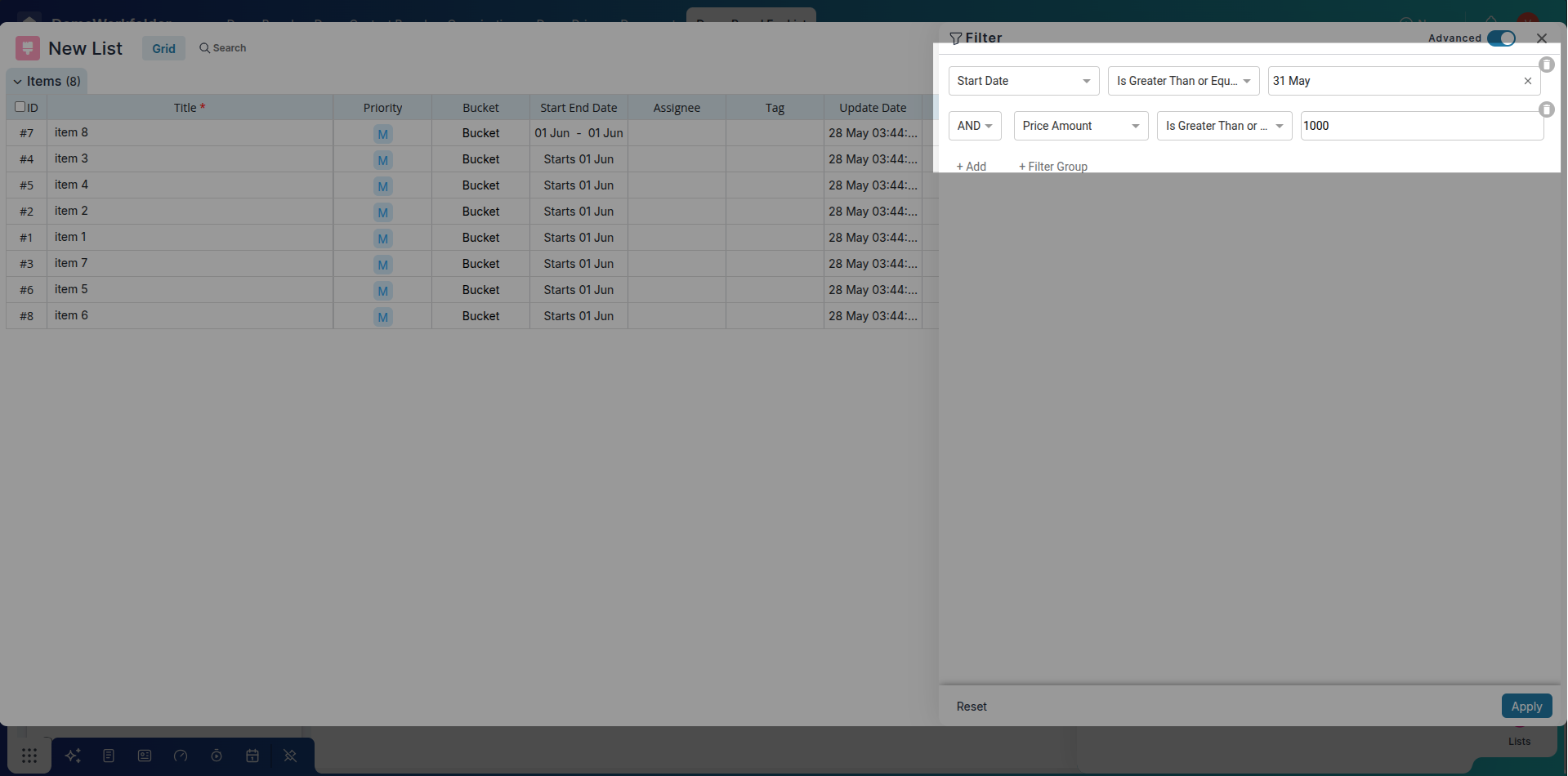1568x776 pixels.
Task: Click Bucket cell in item 7 row
Action: coord(480,264)
